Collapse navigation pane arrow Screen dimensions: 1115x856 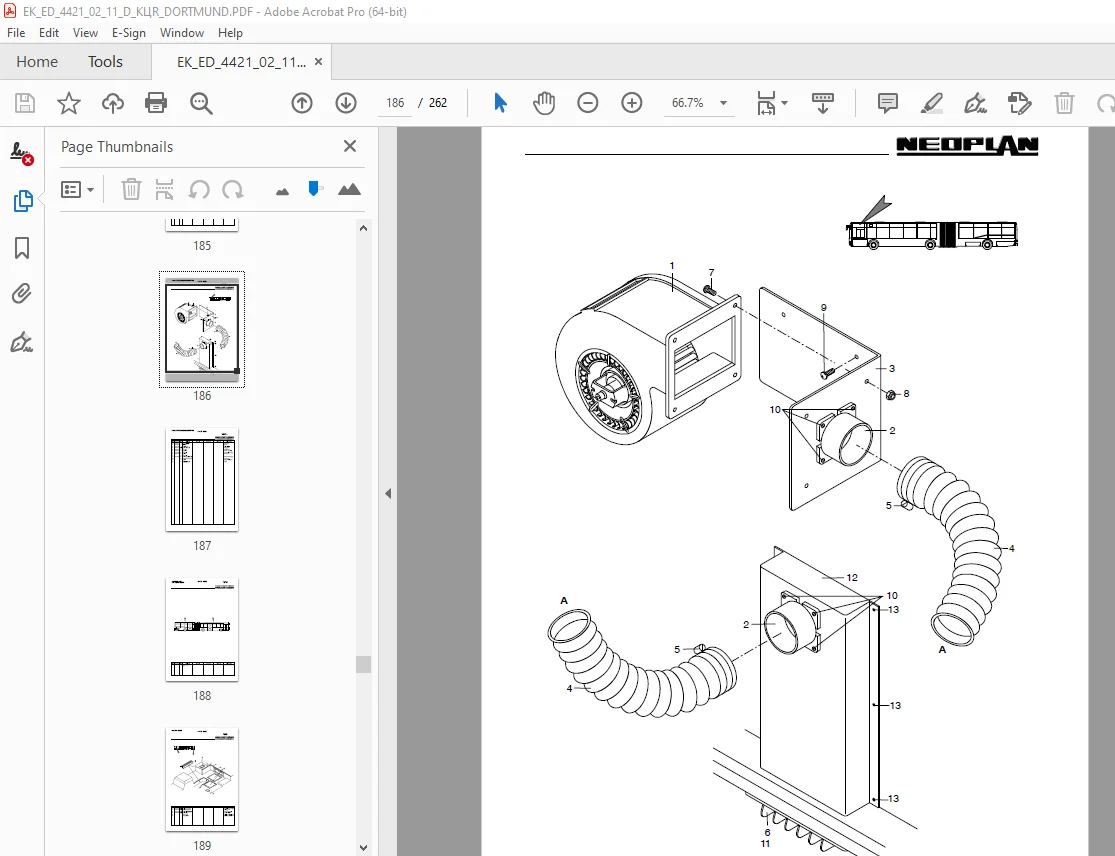(388, 493)
